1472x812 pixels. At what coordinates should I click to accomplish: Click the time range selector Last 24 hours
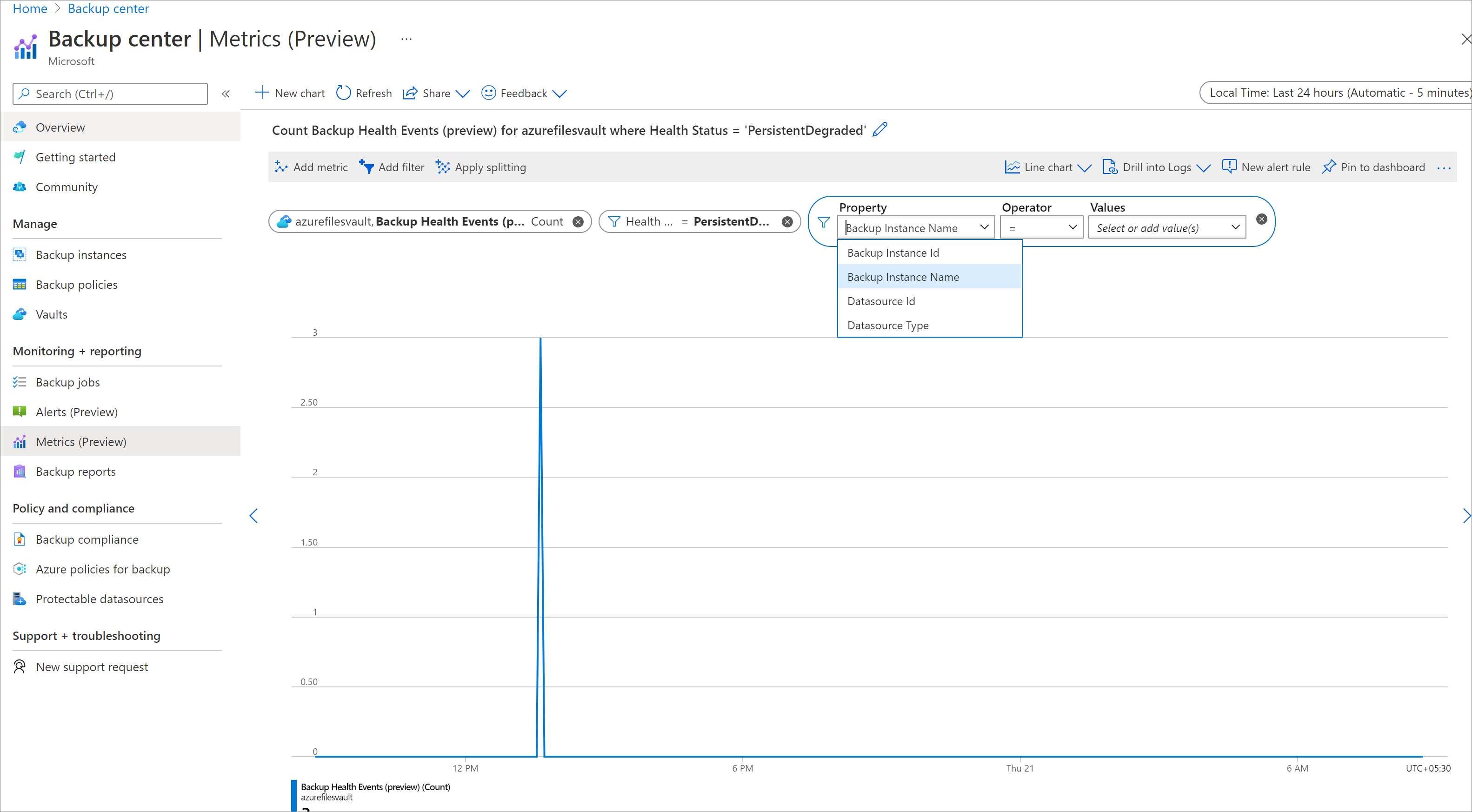coord(1337,93)
